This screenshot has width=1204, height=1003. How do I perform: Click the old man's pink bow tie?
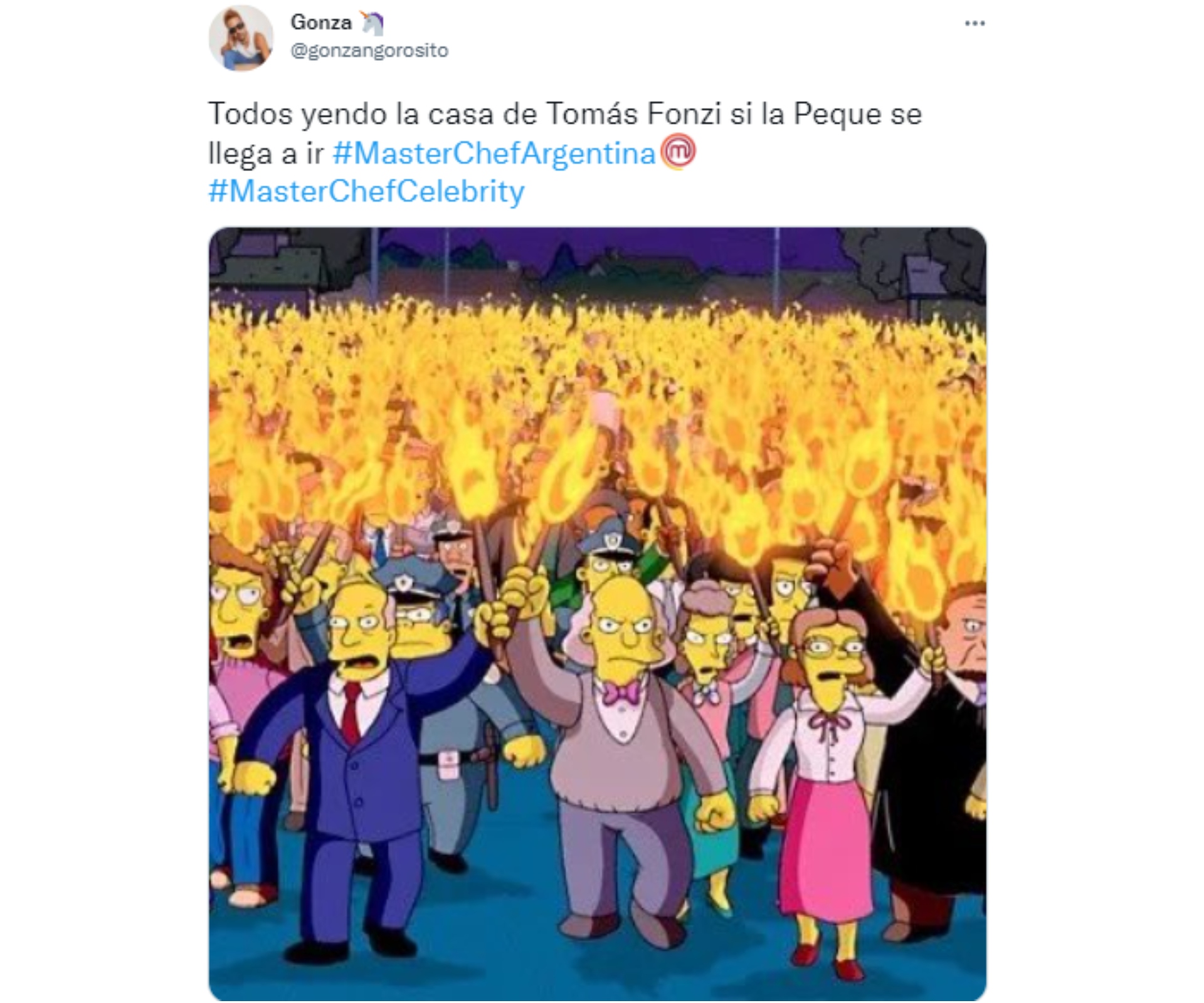(620, 693)
